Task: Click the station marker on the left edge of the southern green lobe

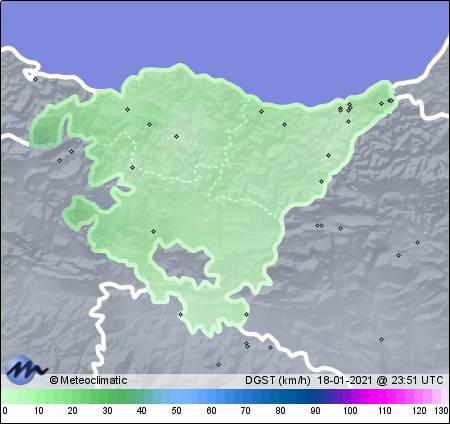Action: pyautogui.click(x=180, y=314)
